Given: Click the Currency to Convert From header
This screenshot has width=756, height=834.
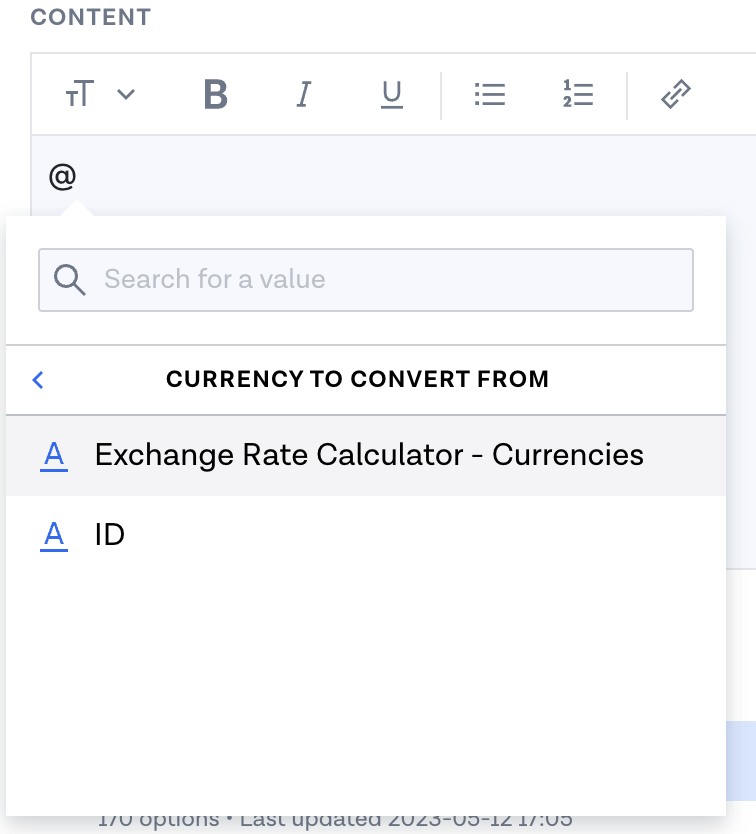Looking at the screenshot, I should point(357,380).
